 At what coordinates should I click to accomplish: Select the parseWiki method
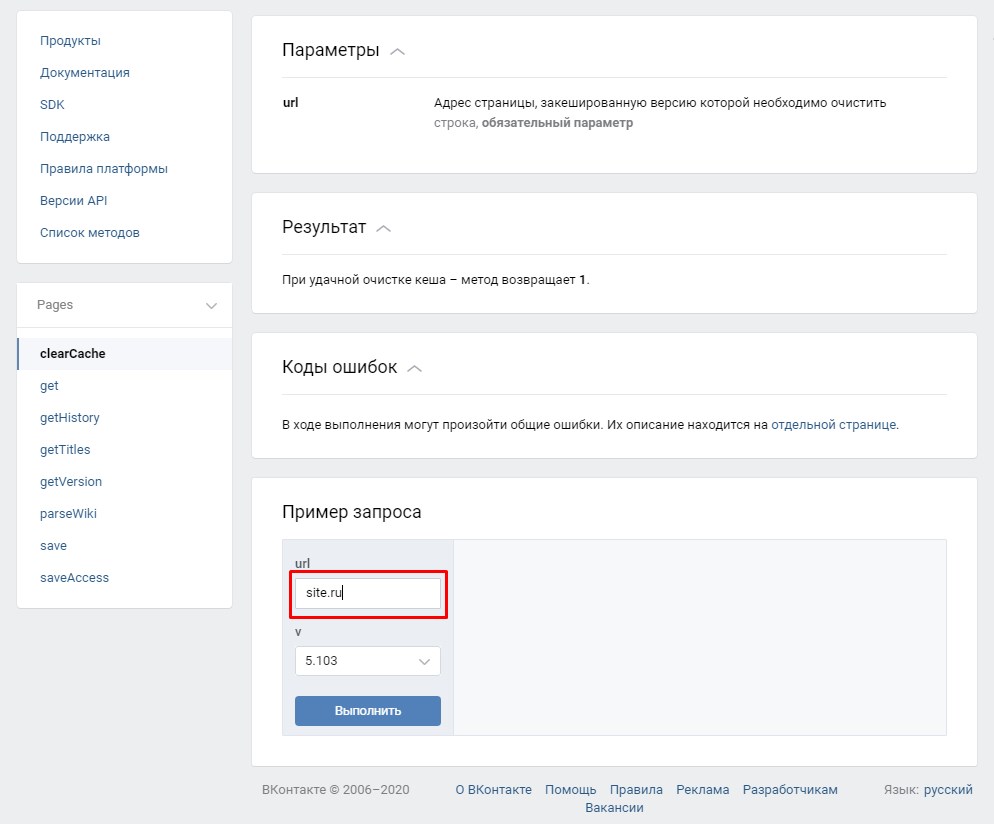click(68, 513)
